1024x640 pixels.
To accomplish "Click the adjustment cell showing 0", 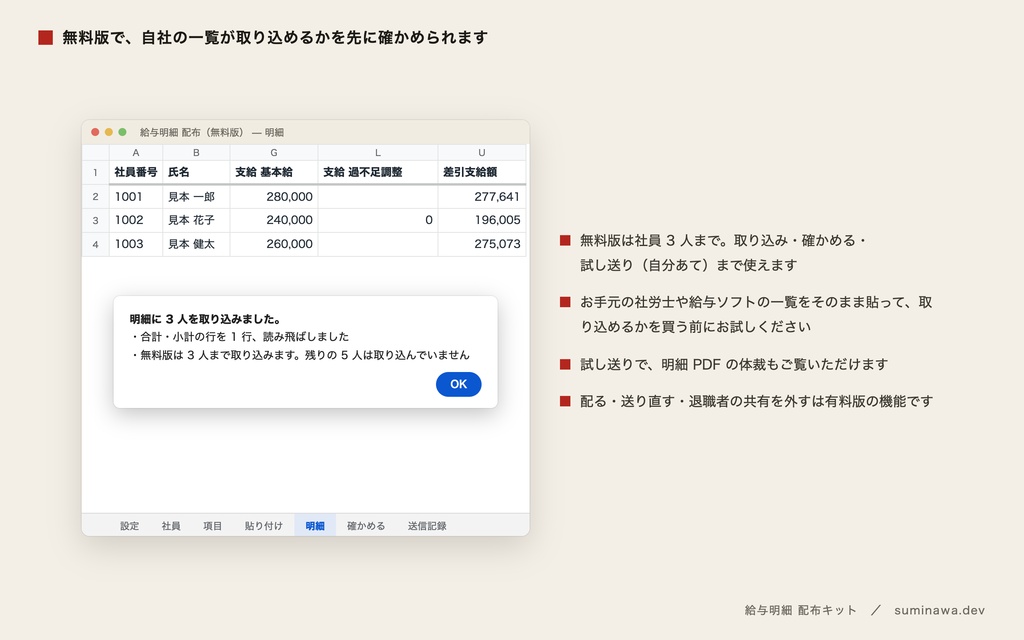I will tap(377, 220).
